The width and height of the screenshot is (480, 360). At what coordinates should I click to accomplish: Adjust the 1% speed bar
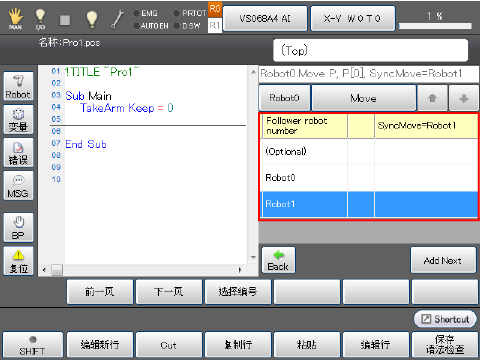(435, 26)
